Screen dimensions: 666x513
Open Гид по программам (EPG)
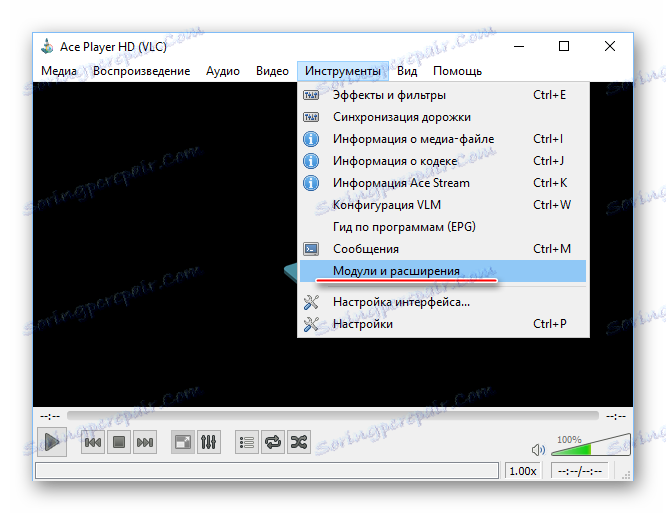(x=443, y=227)
